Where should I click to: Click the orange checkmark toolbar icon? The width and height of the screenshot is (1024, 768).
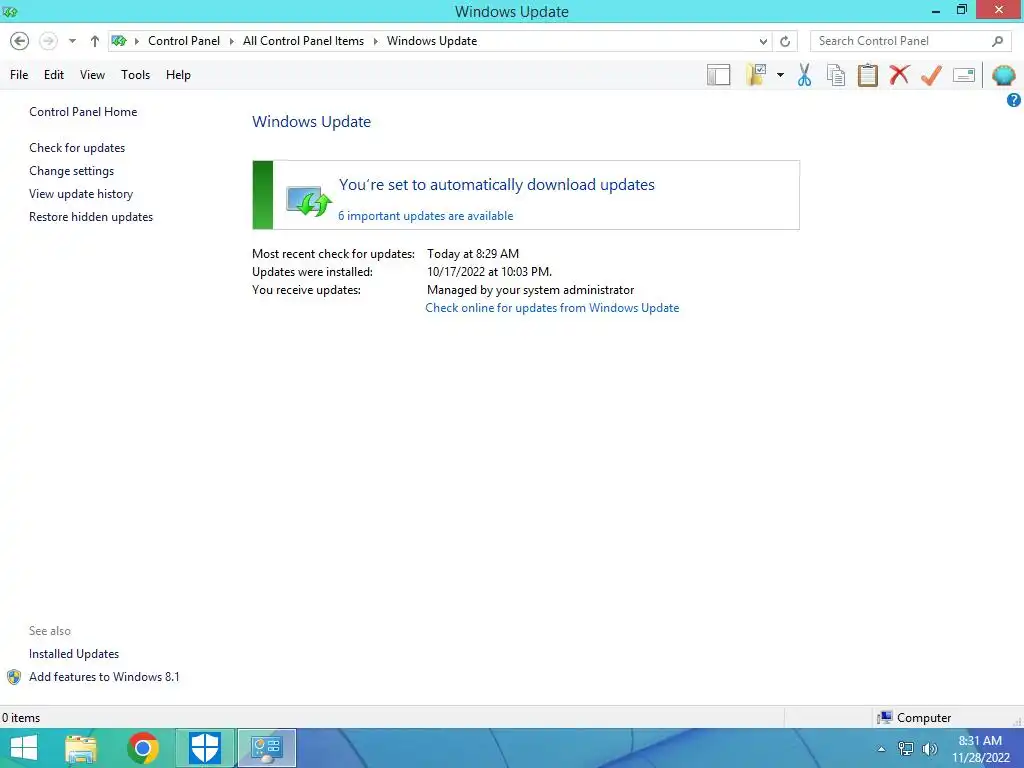click(x=931, y=75)
